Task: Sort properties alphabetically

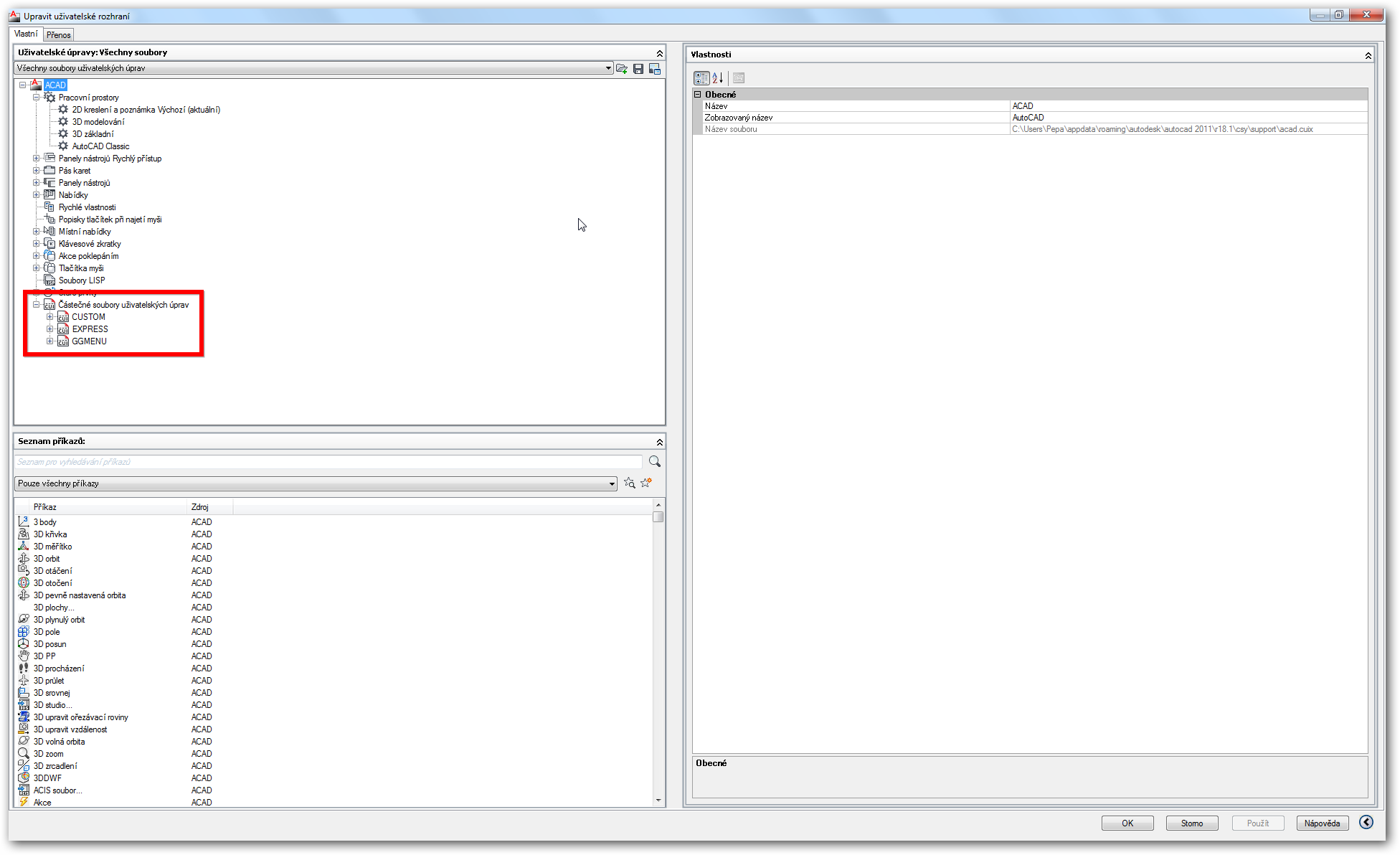Action: click(x=718, y=78)
